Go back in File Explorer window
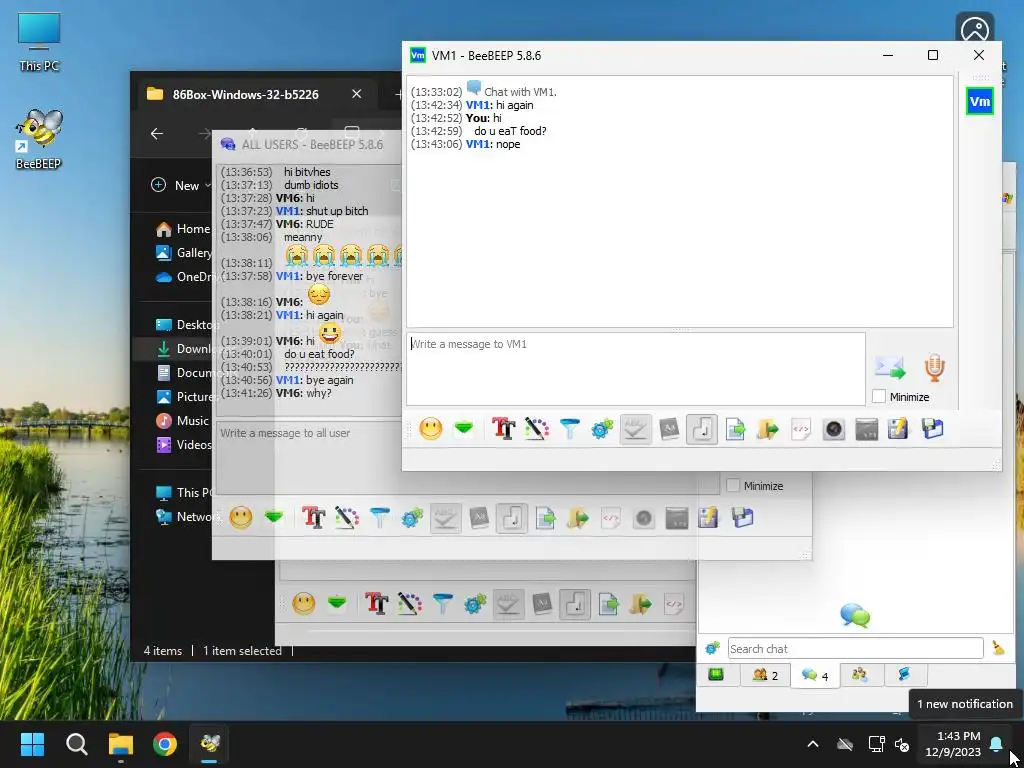The height and width of the screenshot is (768, 1024). coord(157,134)
